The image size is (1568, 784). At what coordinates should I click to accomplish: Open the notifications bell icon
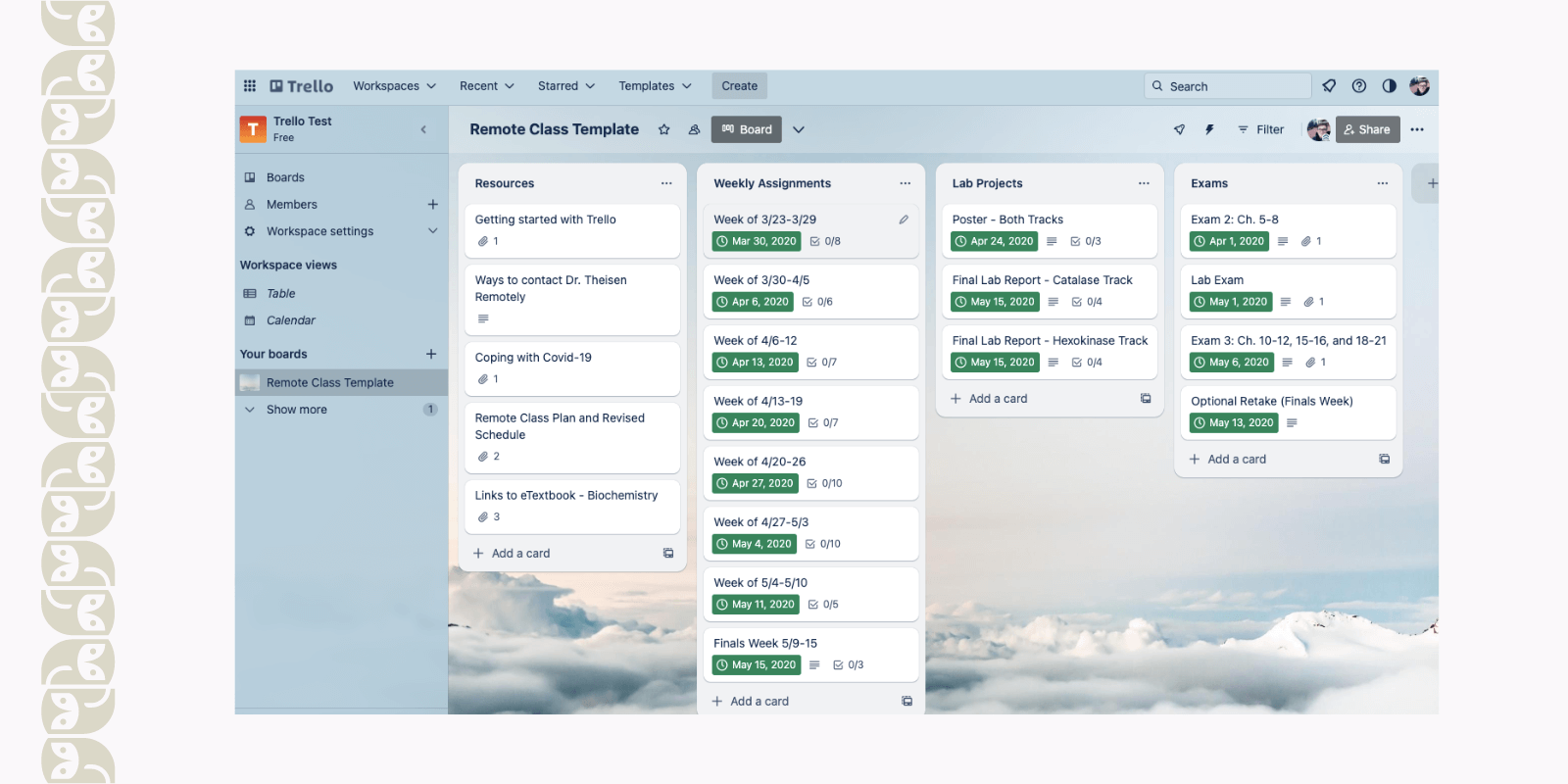point(1329,86)
